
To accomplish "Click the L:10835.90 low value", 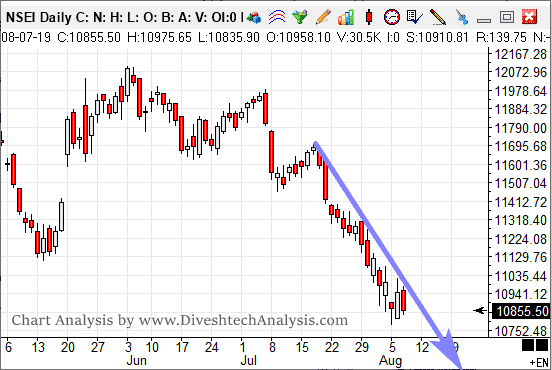I will 229,37.
